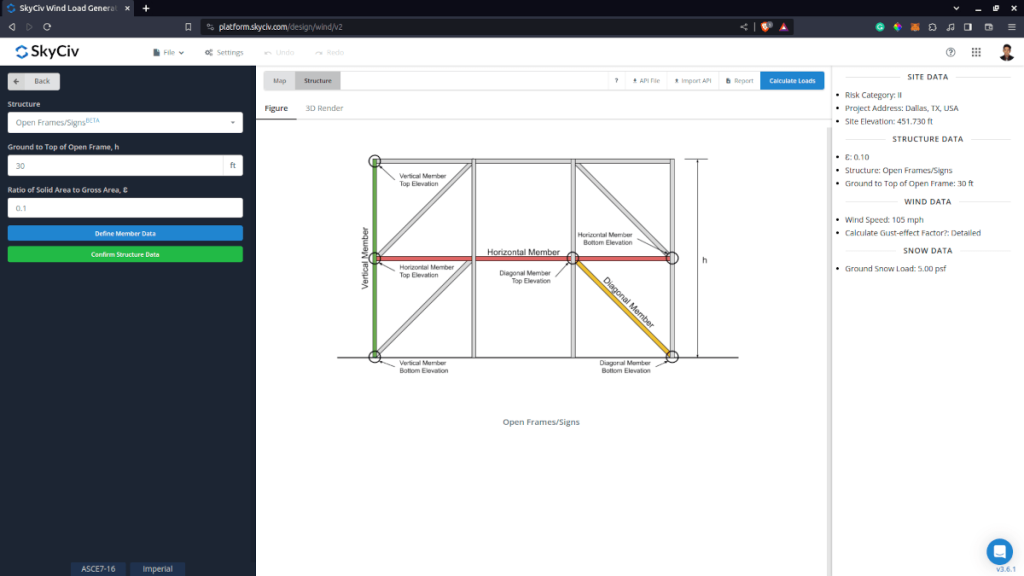
Task: Open the chat bubble in the corner
Action: coord(999,551)
